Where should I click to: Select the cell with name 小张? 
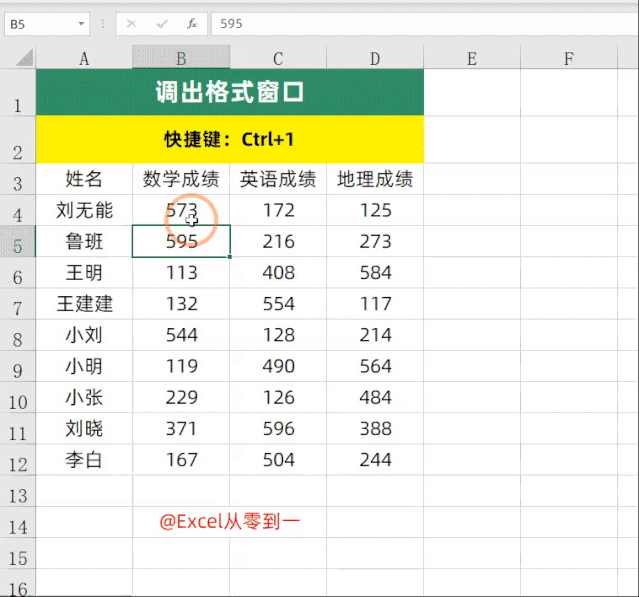84,397
